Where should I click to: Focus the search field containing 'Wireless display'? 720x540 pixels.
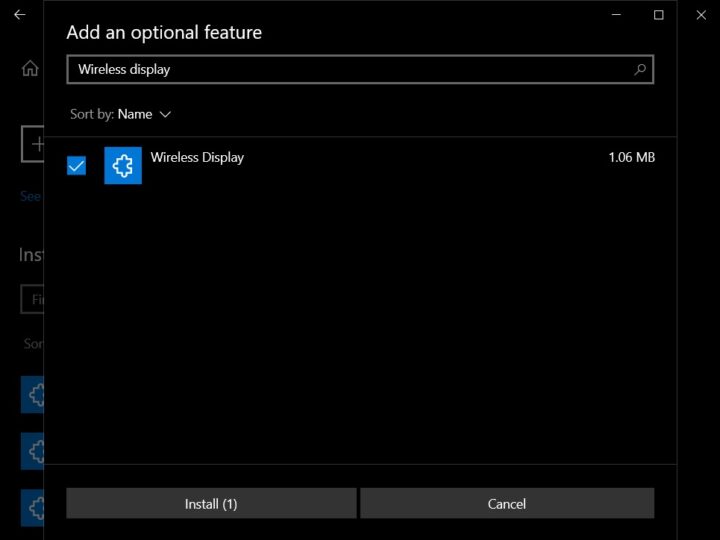(x=350, y=69)
